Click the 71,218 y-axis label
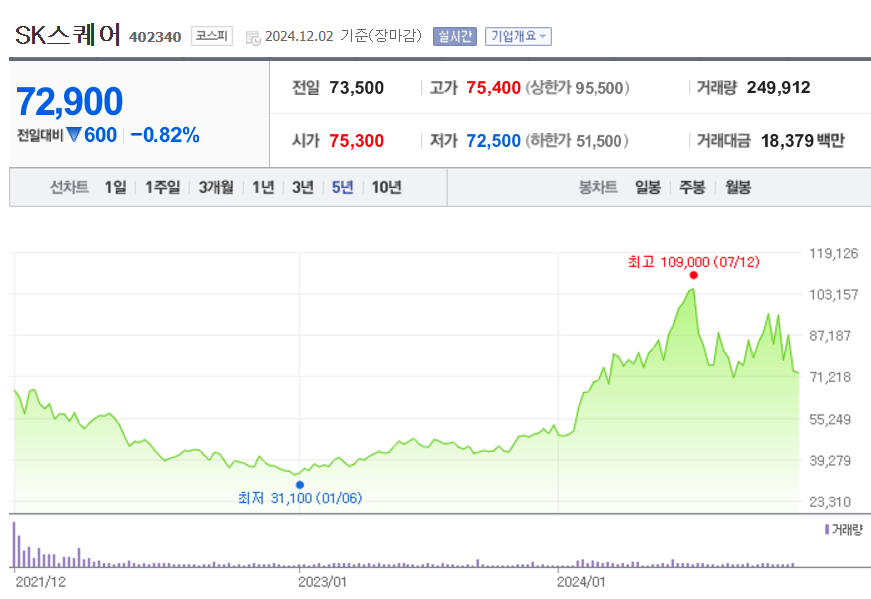 [830, 377]
